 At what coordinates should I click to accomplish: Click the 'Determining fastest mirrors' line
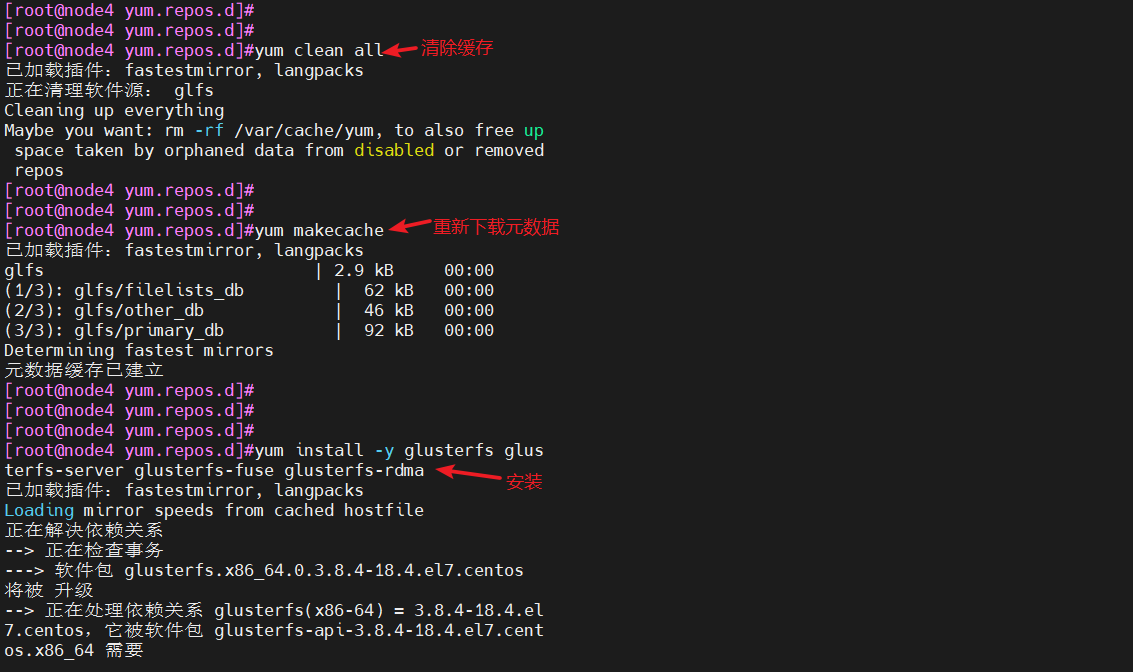click(x=139, y=350)
